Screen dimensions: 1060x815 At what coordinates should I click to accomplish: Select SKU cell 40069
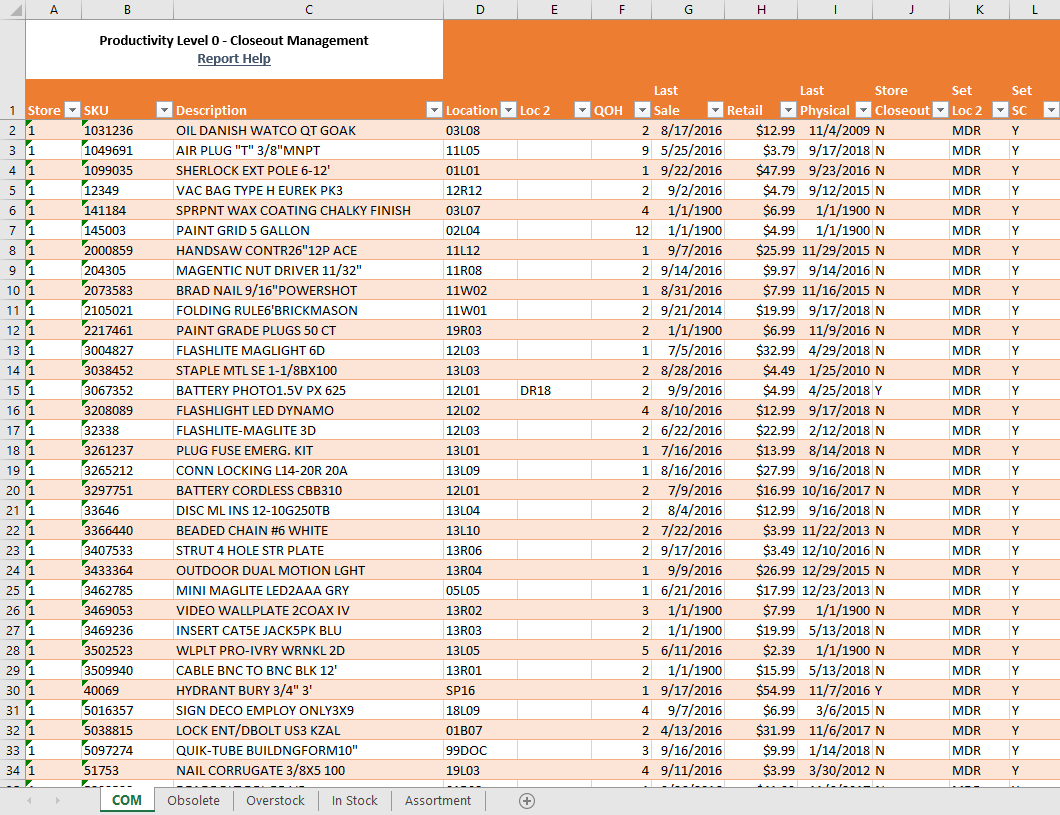pos(127,691)
